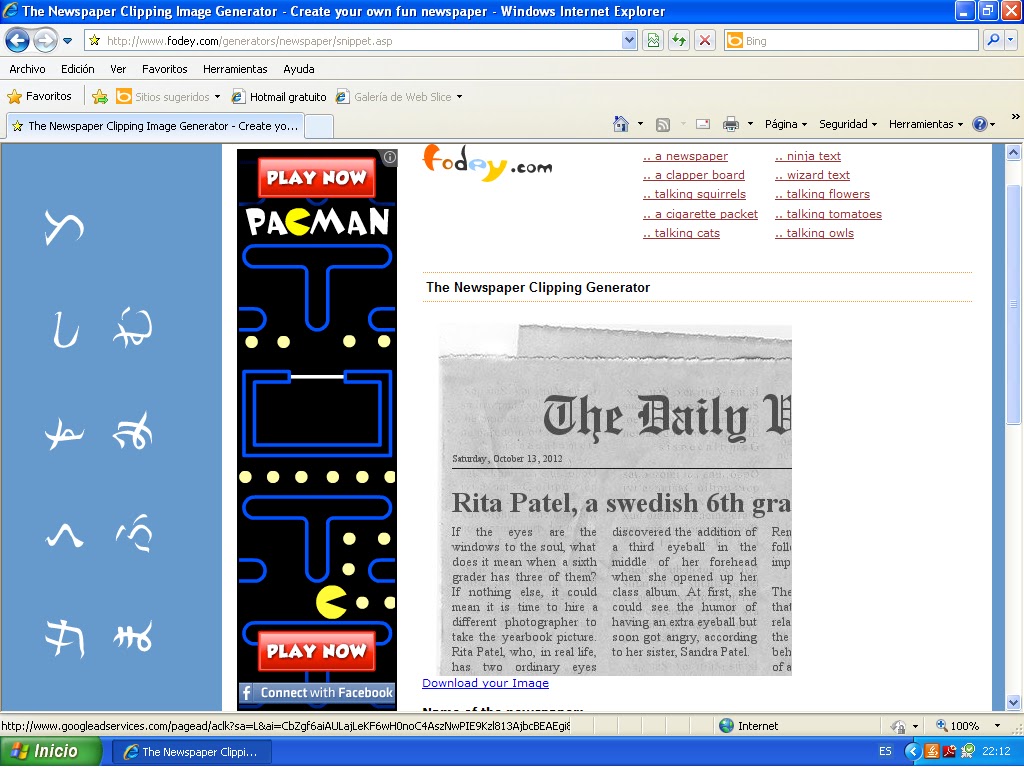Open the Archivo menu
This screenshot has width=1024, height=768.
tap(27, 69)
